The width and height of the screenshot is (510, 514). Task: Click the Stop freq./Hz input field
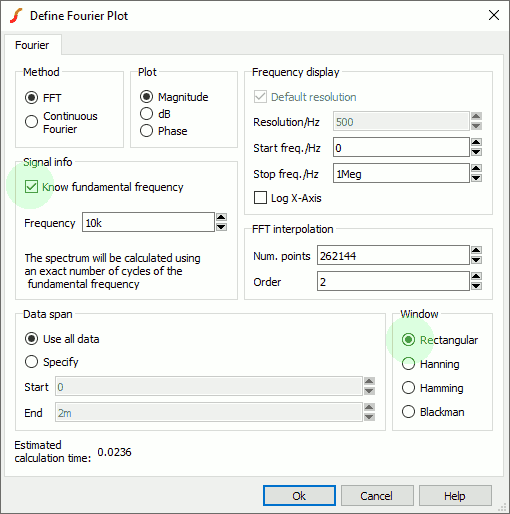click(x=401, y=173)
